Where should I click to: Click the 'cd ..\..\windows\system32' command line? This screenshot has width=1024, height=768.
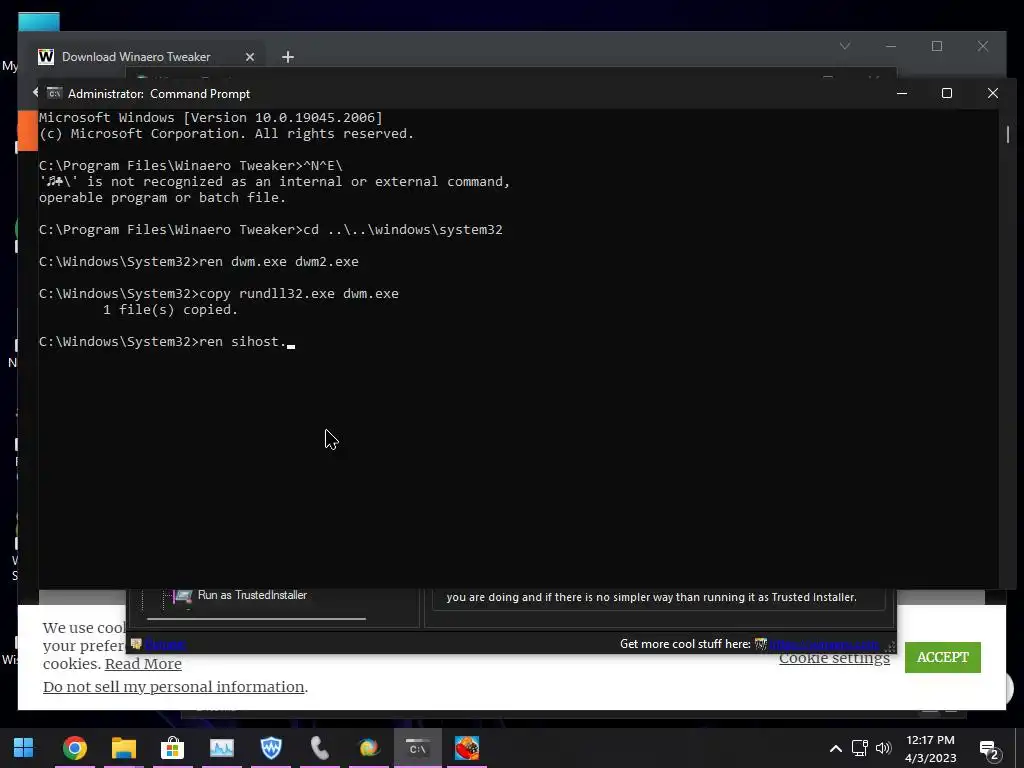pyautogui.click(x=270, y=229)
